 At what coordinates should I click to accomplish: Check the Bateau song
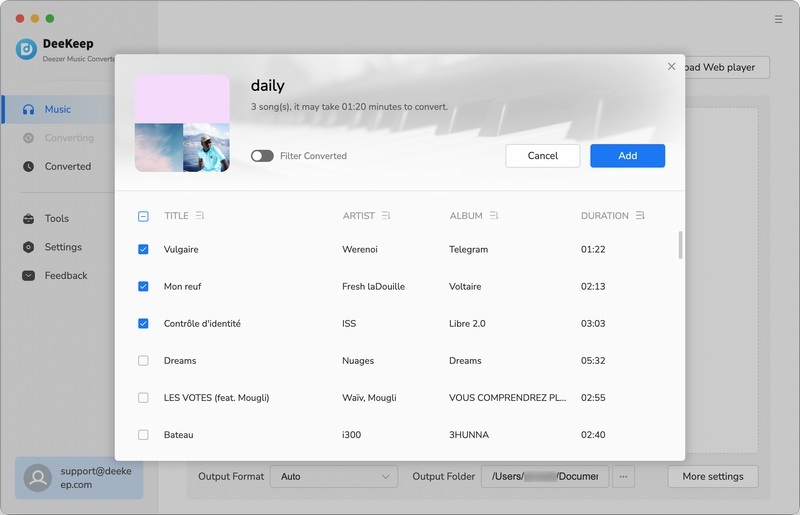pos(143,435)
